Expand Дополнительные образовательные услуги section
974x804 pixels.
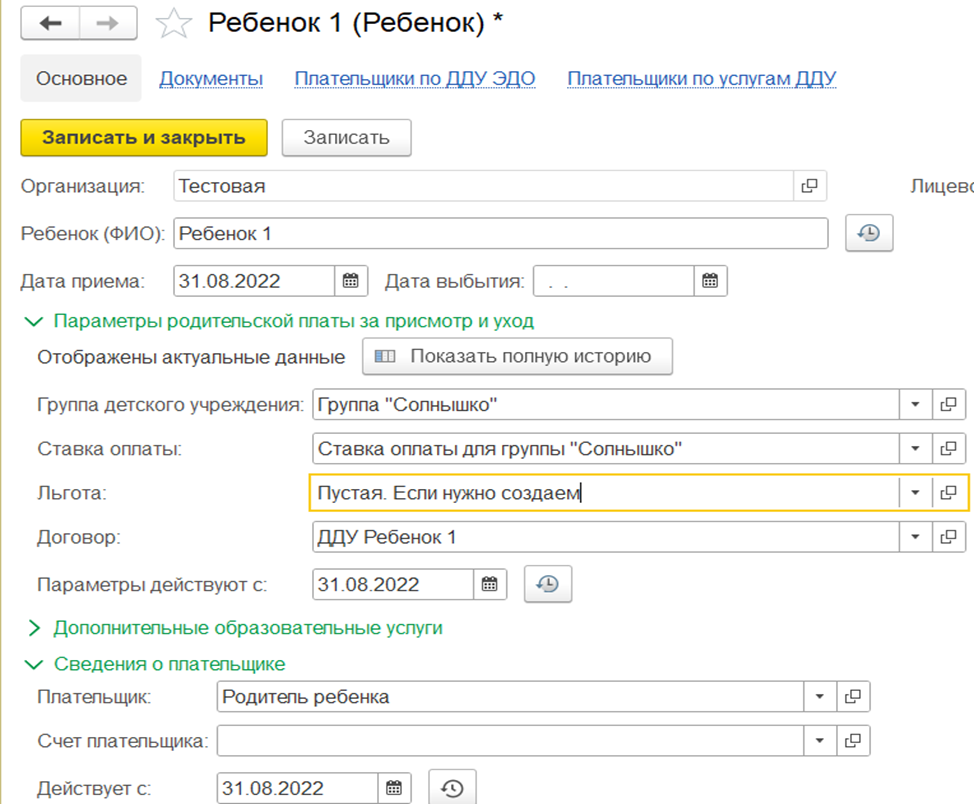34,628
